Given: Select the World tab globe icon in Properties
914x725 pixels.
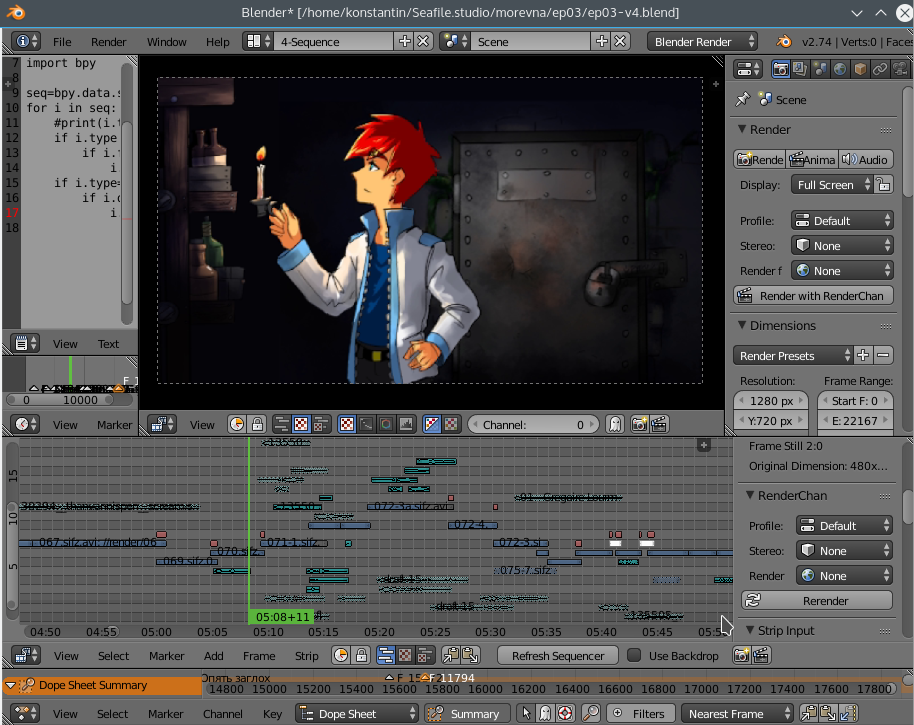Looking at the screenshot, I should [840, 69].
